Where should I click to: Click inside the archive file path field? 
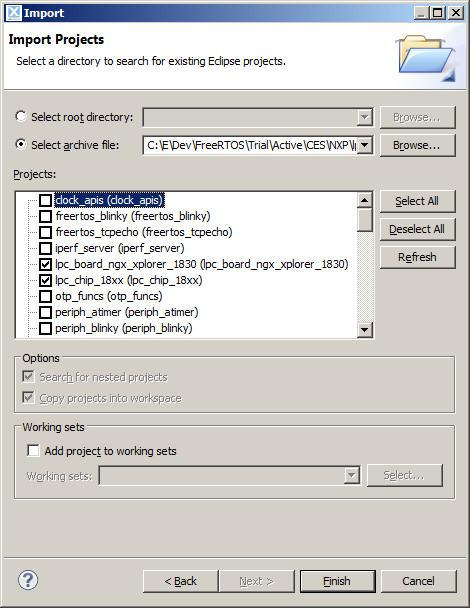click(x=250, y=145)
